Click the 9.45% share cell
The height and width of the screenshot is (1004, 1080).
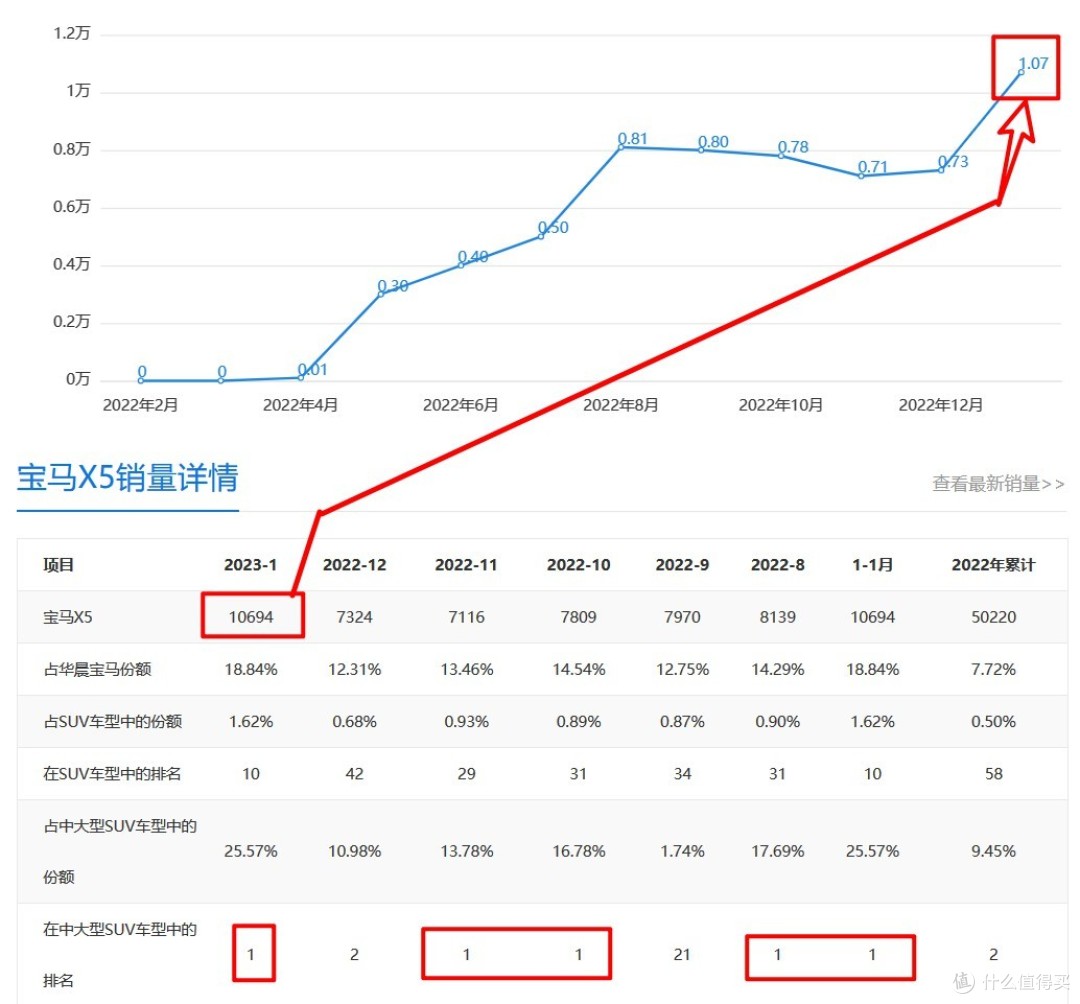[x=993, y=851]
